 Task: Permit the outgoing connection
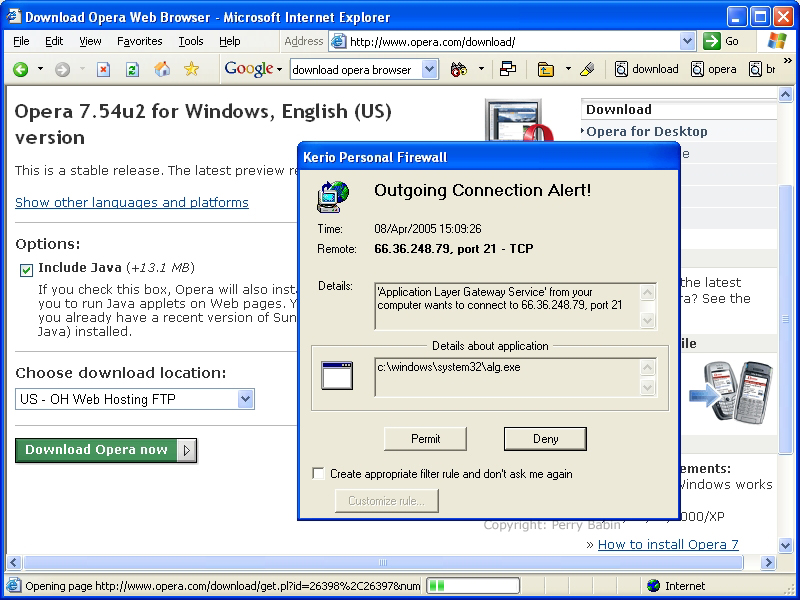point(426,439)
